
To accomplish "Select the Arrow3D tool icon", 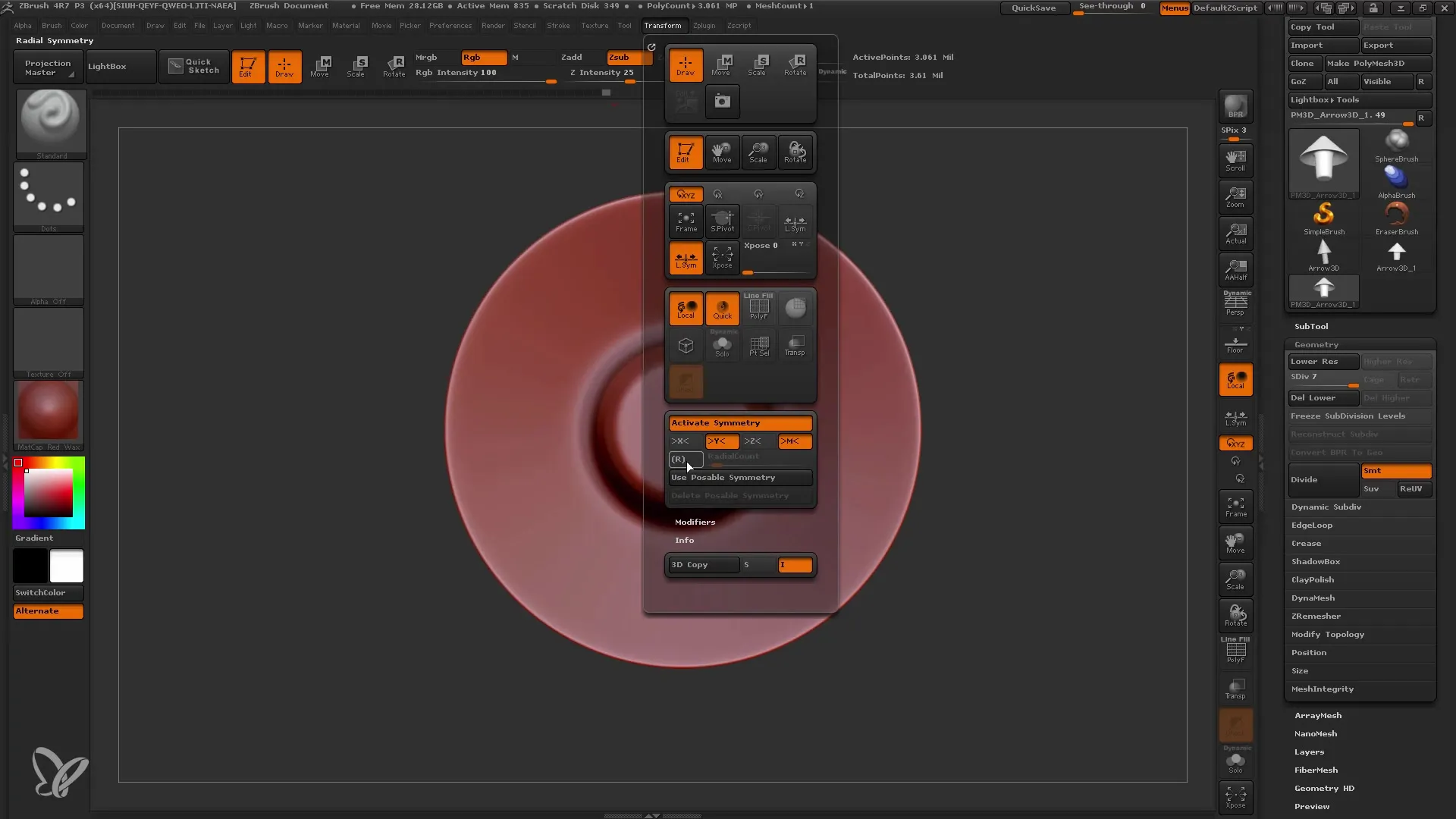I will [1325, 253].
